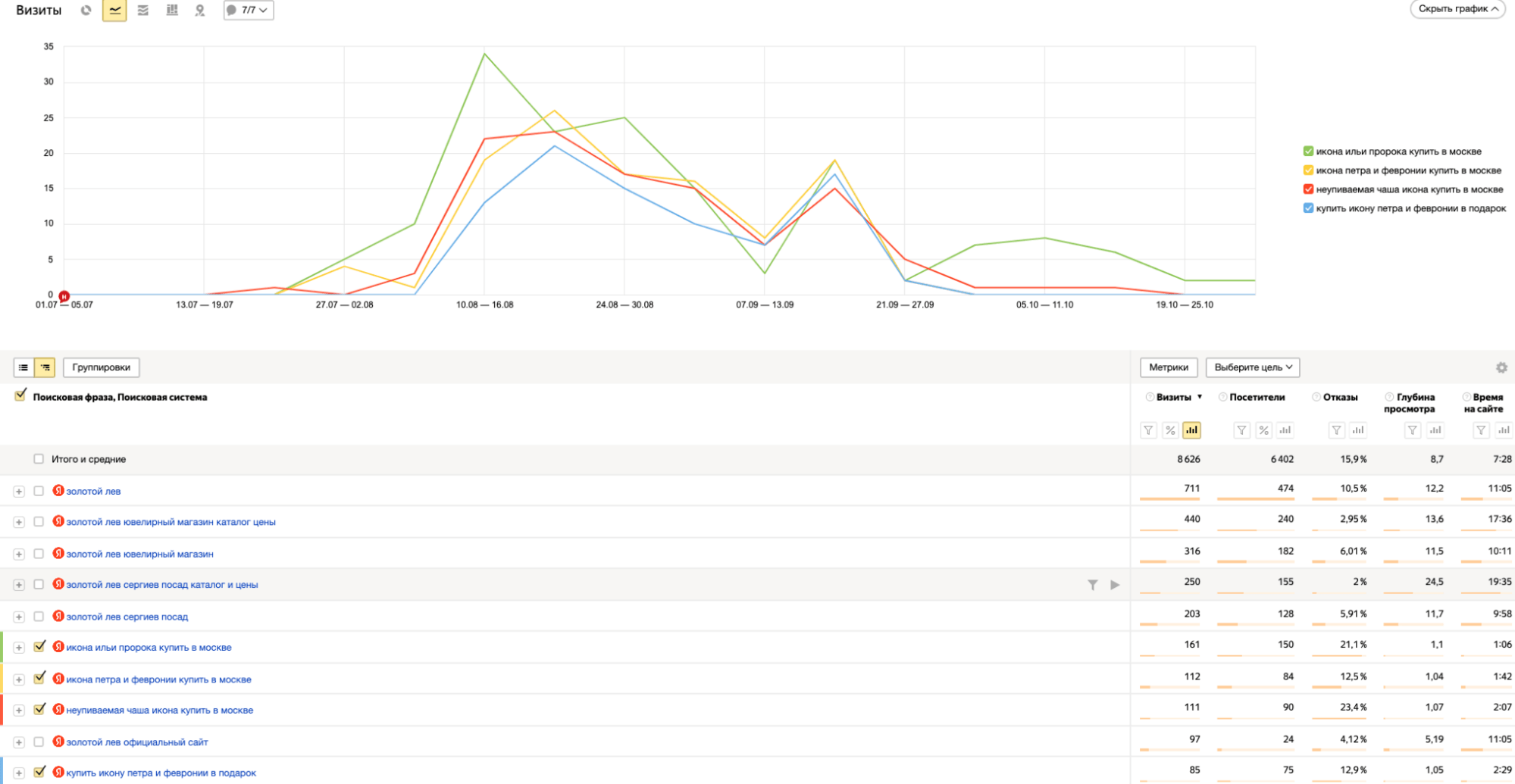Click 'Скрыть график' button
The height and width of the screenshot is (784, 1515).
point(1457,9)
